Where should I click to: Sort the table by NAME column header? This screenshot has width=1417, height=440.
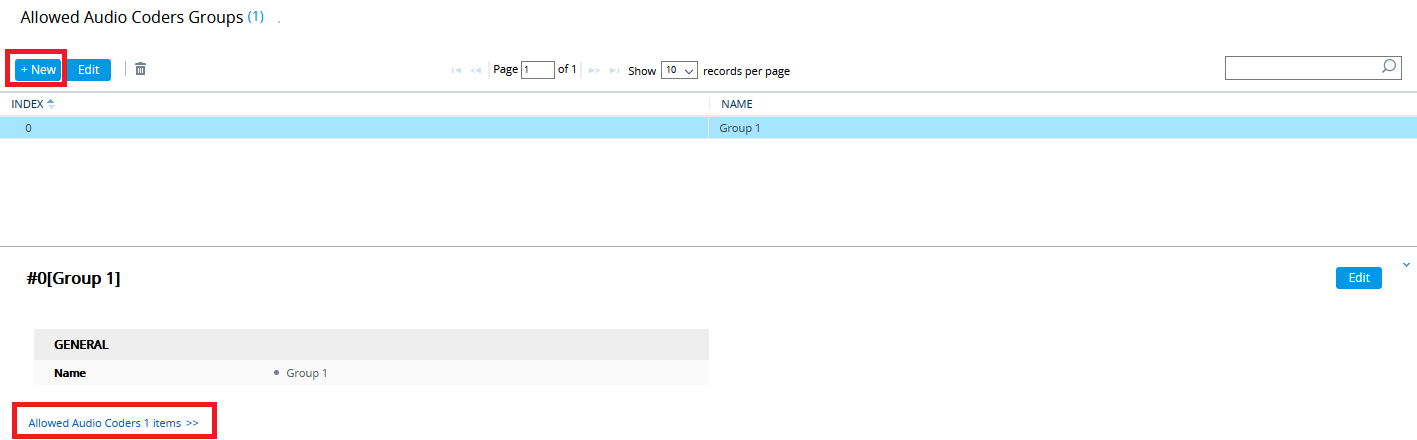[737, 104]
